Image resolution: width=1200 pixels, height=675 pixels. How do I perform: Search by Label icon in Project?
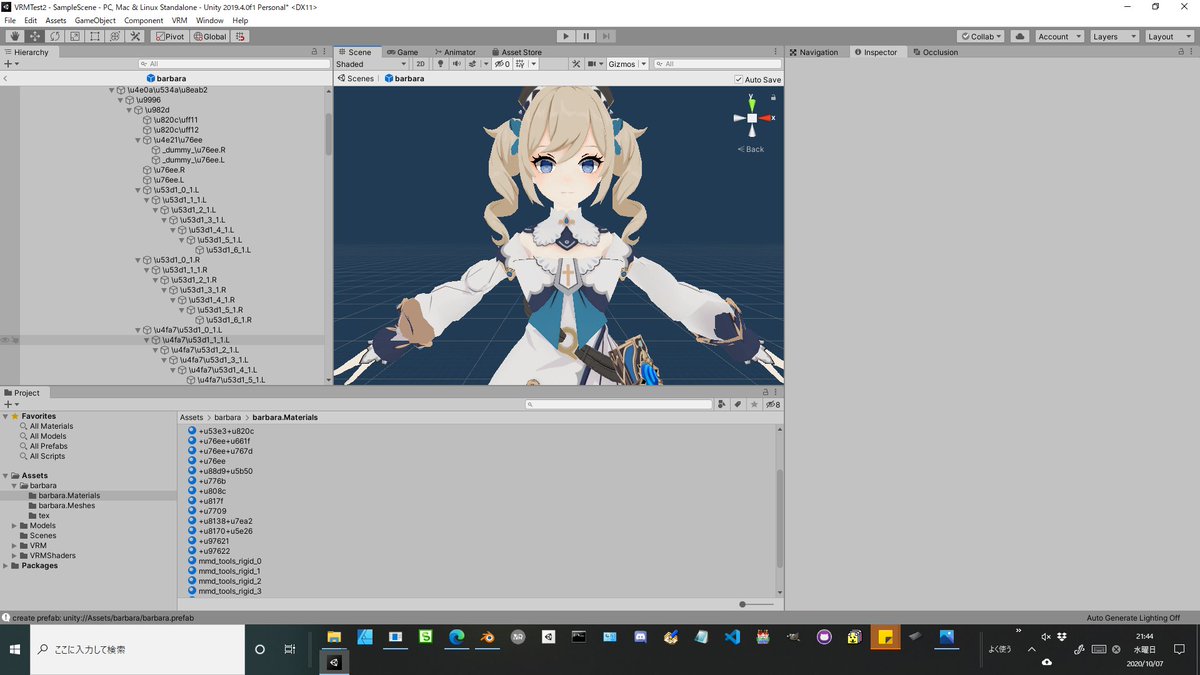[x=737, y=404]
